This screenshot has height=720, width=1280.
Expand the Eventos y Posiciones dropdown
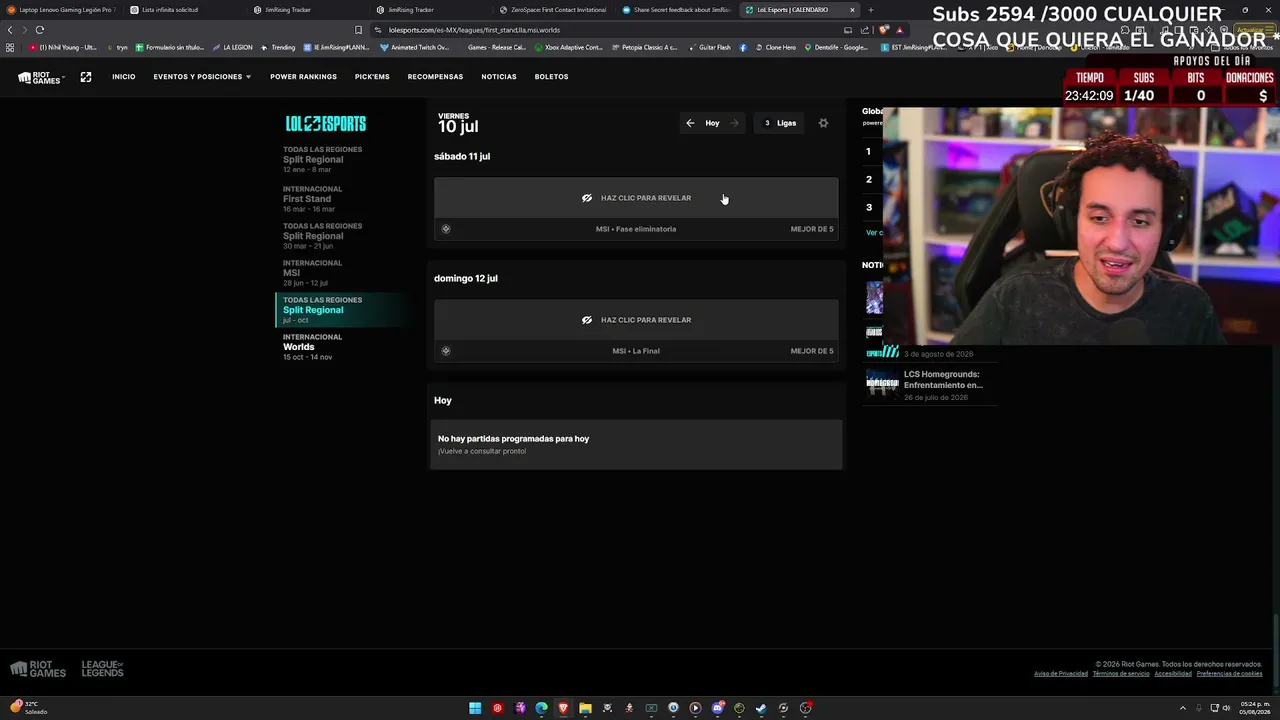pyautogui.click(x=202, y=77)
